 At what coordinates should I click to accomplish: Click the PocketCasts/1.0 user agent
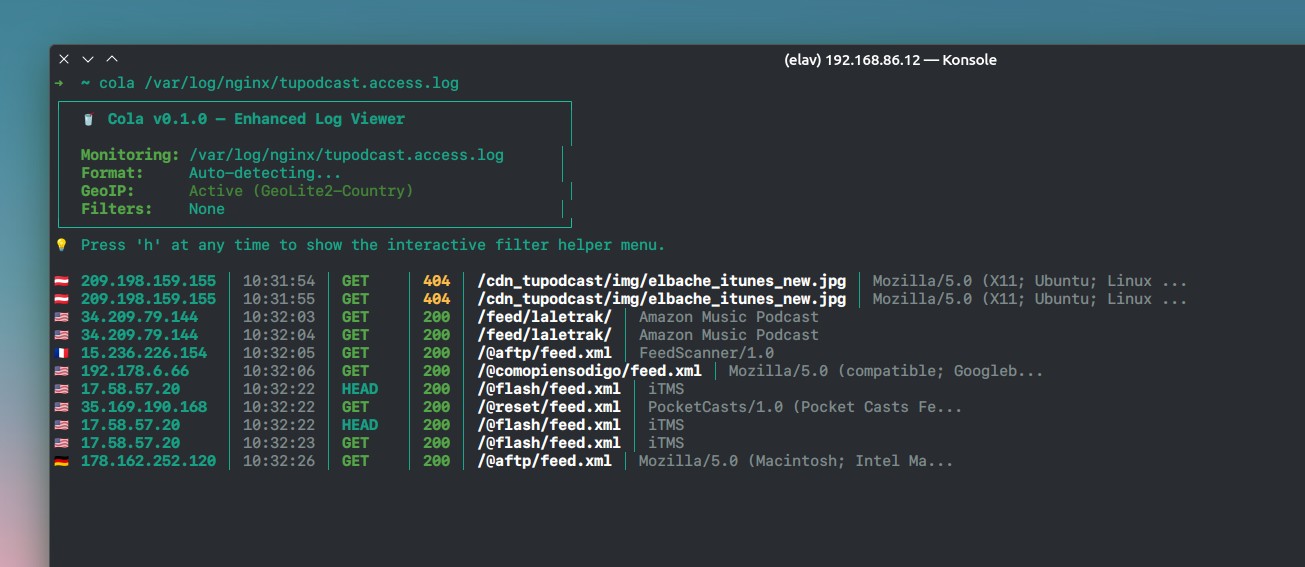click(805, 407)
